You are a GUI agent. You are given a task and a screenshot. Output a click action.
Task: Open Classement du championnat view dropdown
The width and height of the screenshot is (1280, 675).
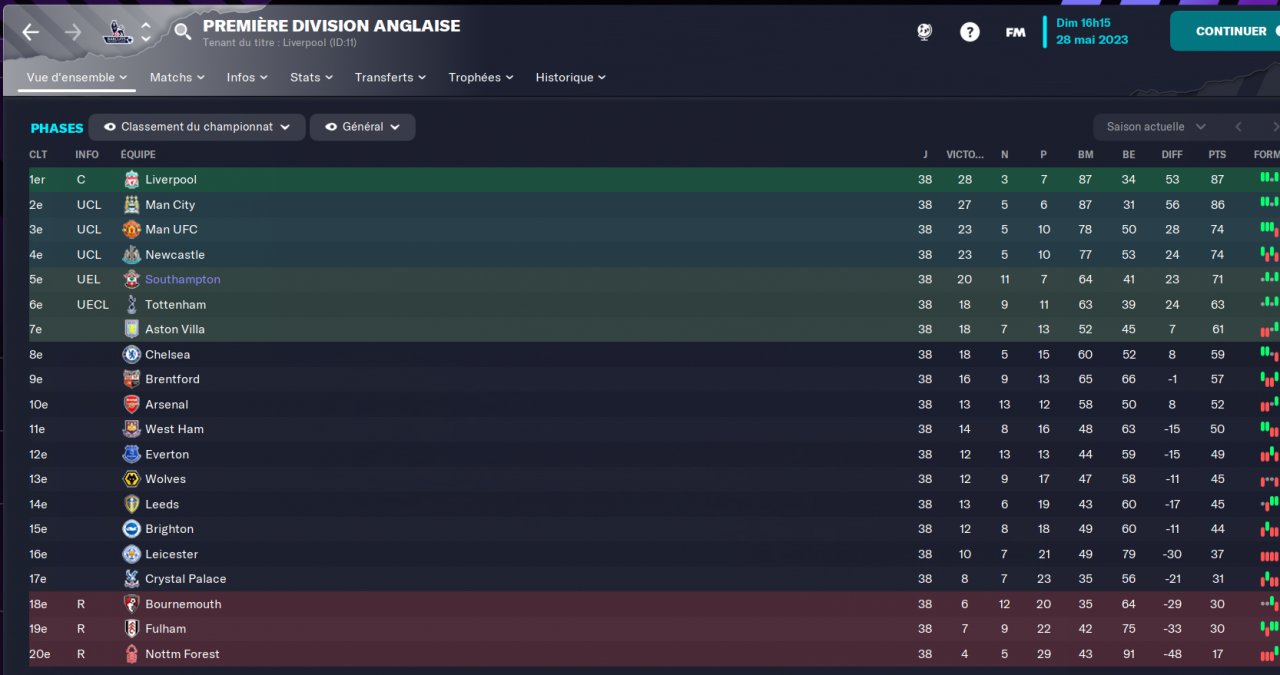(196, 127)
